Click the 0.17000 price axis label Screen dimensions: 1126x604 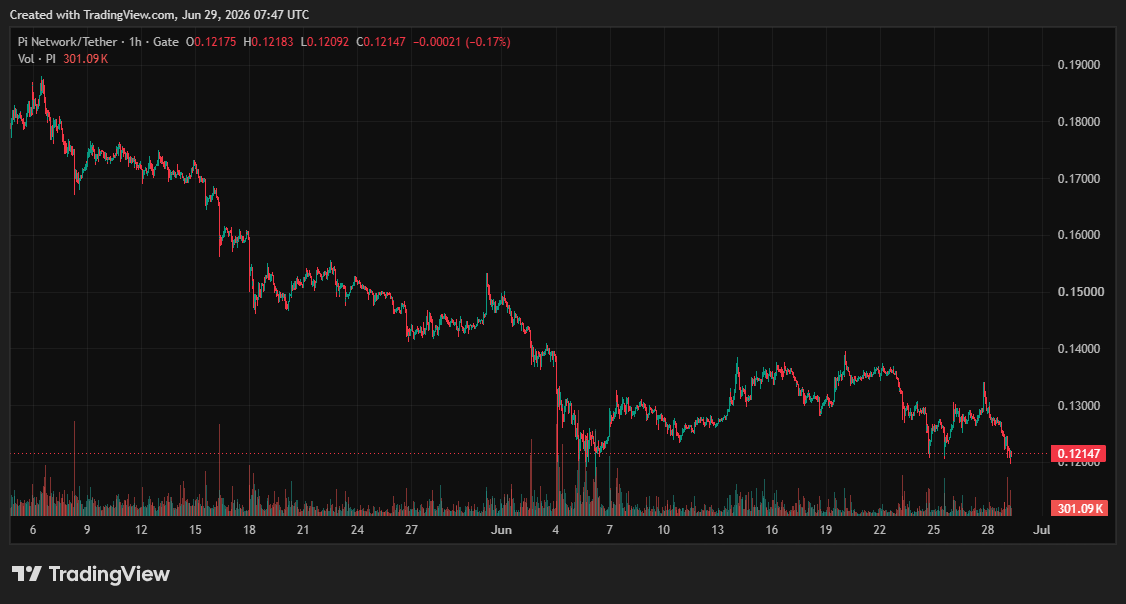[1079, 178]
